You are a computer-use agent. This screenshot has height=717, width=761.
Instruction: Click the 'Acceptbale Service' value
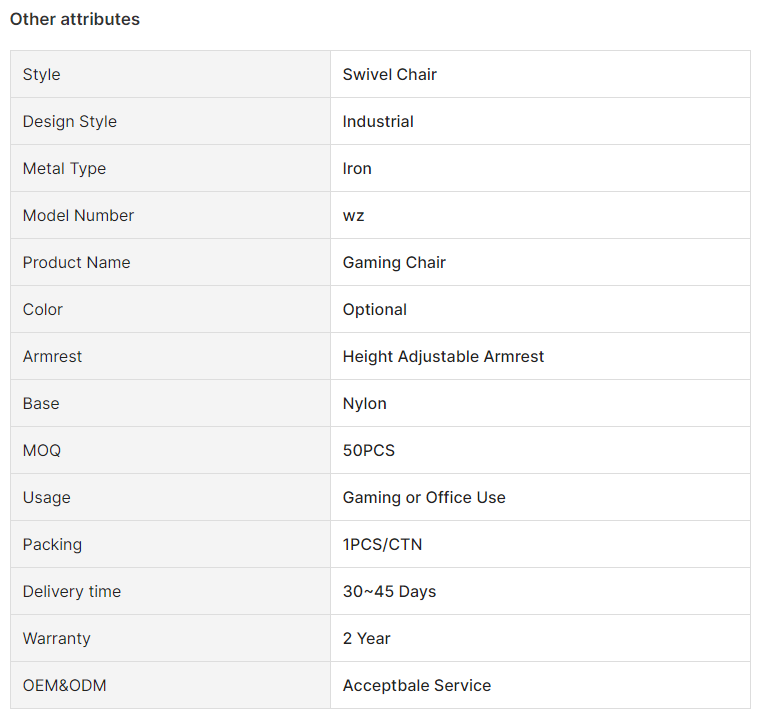[417, 685]
